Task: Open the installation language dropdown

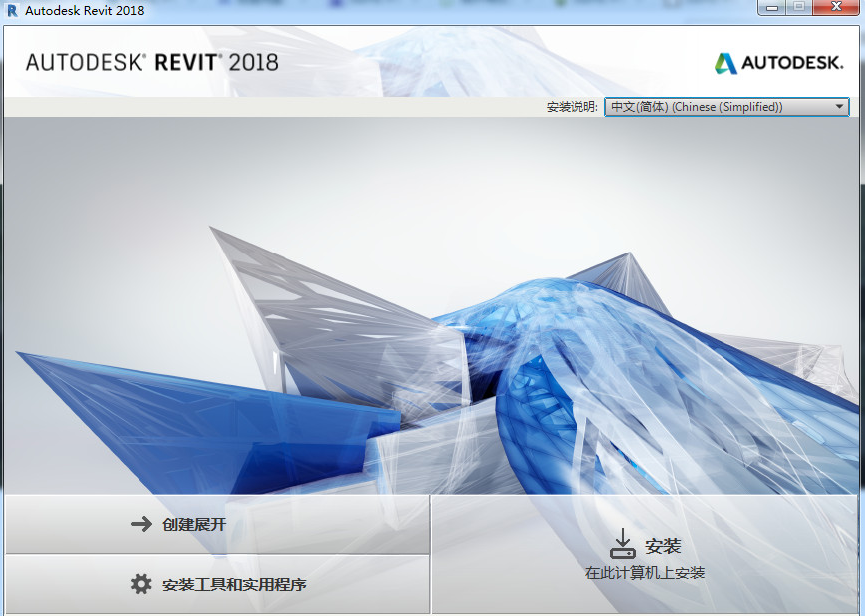Action: pos(727,107)
